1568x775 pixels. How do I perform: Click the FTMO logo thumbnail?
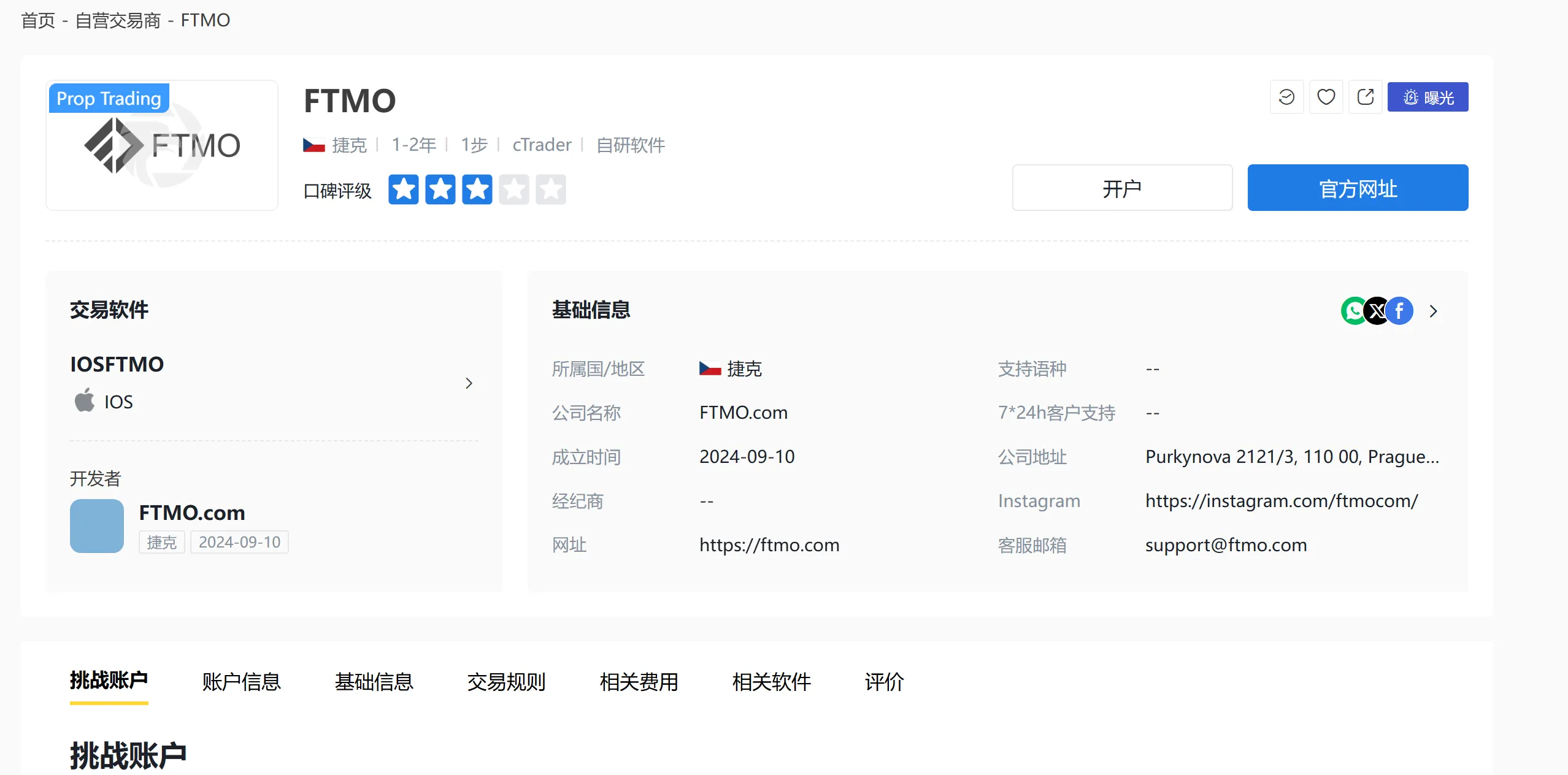(162, 145)
